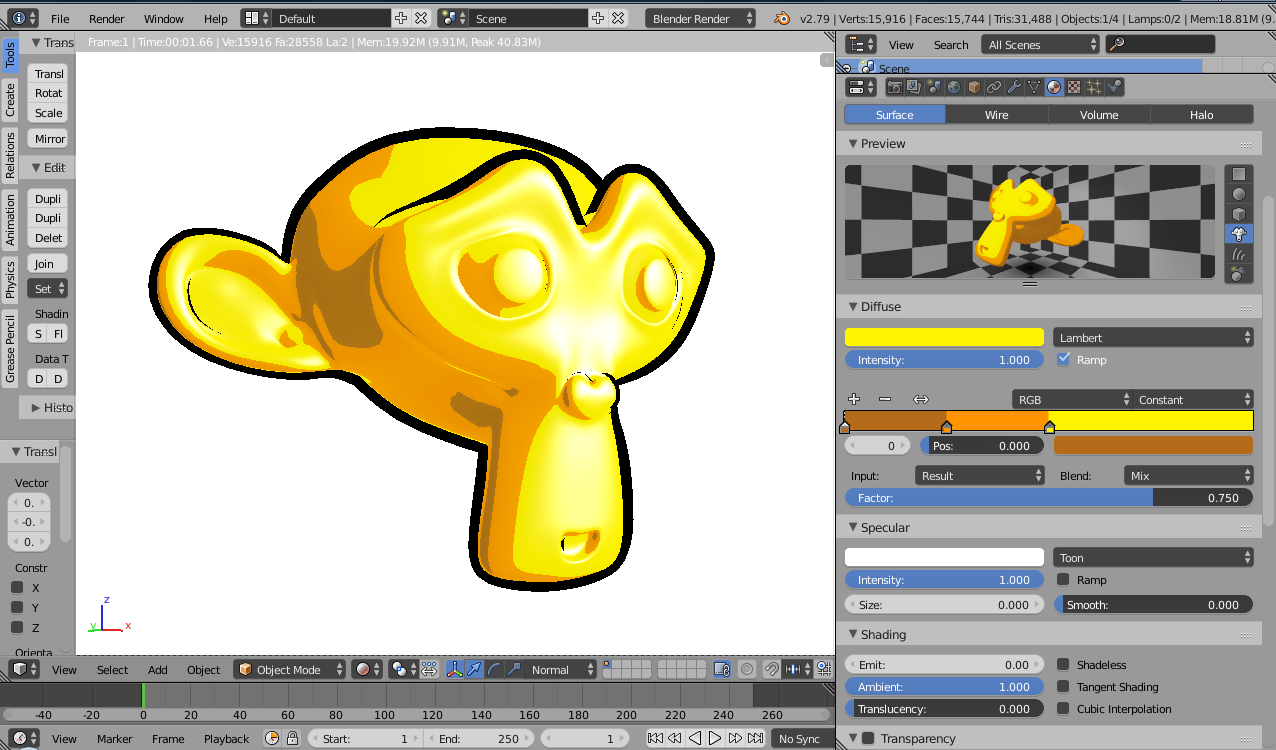Open the Render menu
The height and width of the screenshot is (750, 1276).
click(x=107, y=18)
